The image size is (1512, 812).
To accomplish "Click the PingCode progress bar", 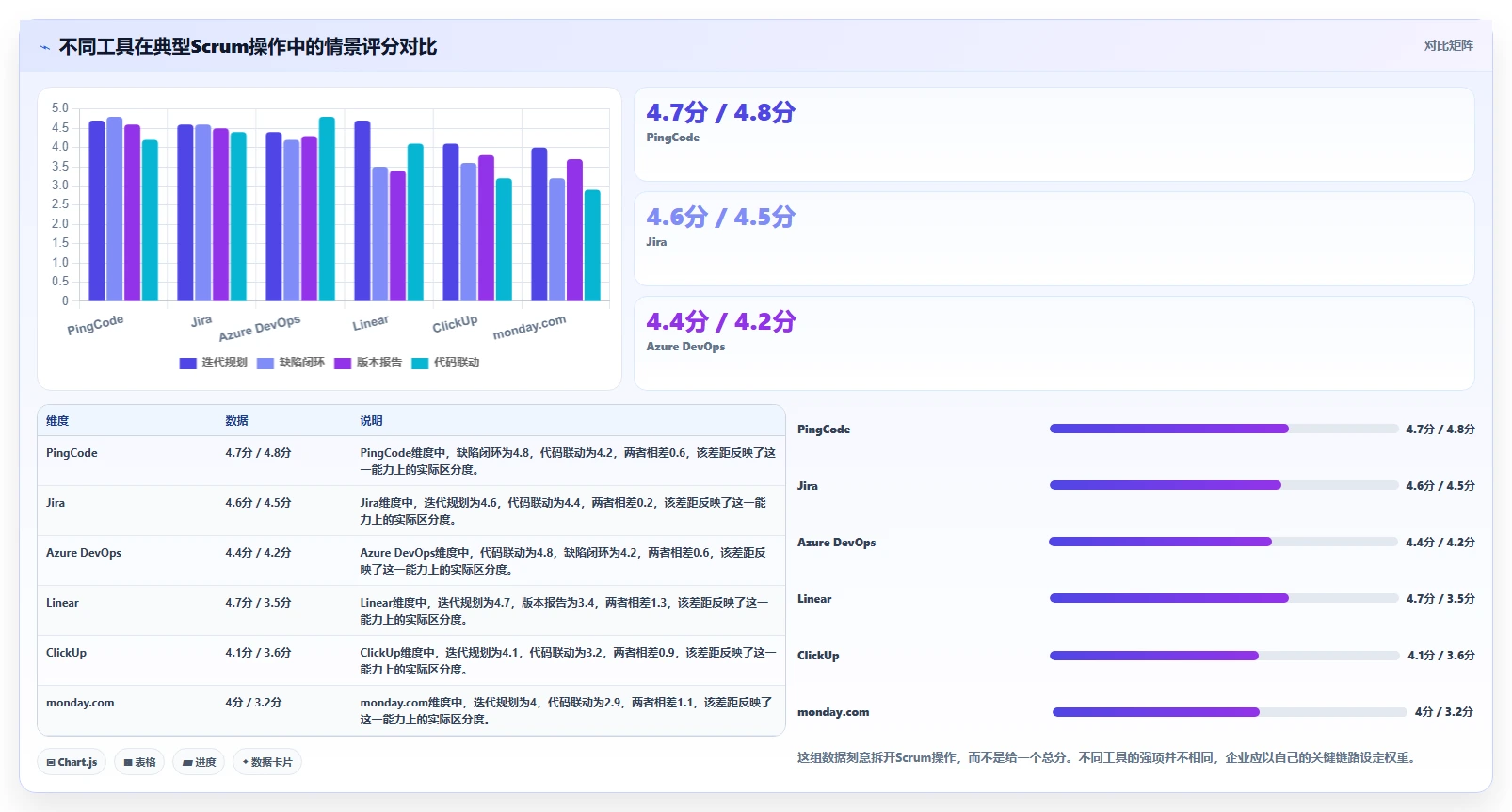I will pos(1224,429).
